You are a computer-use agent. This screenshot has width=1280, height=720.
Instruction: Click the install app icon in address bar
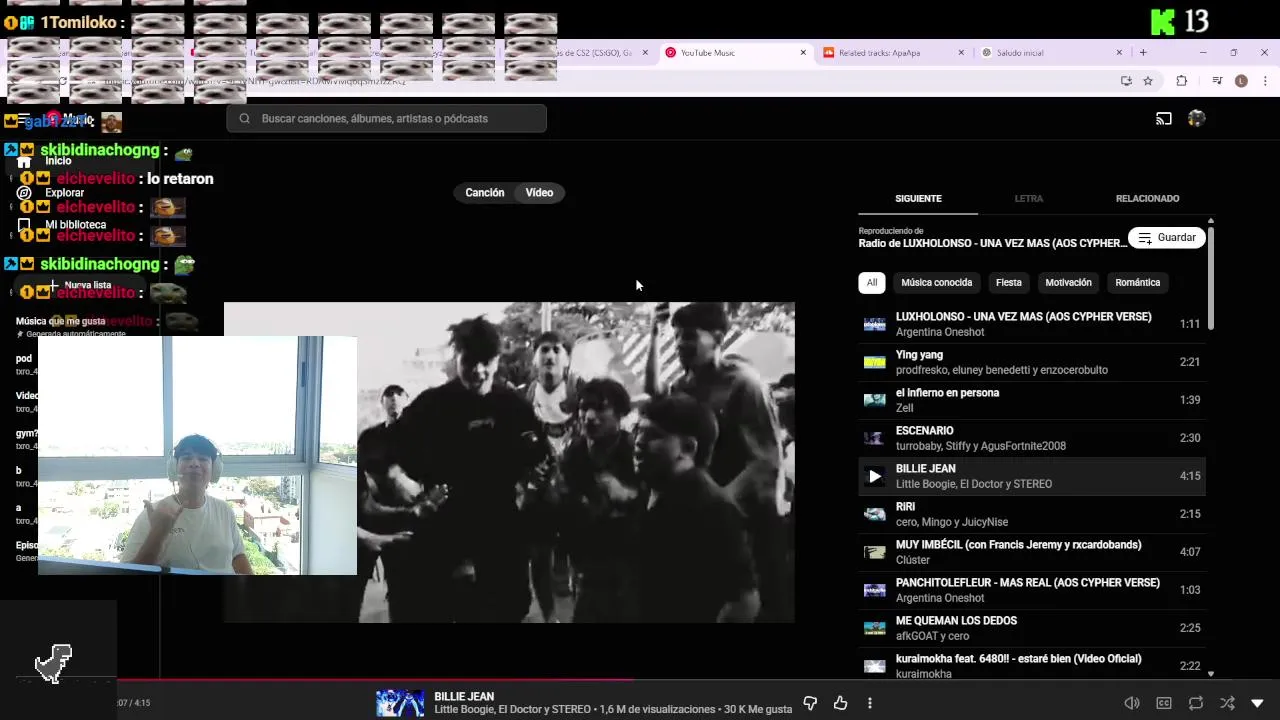(x=1126, y=81)
